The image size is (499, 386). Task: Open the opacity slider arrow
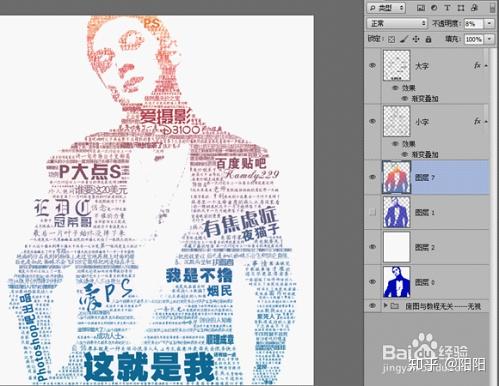(x=489, y=23)
